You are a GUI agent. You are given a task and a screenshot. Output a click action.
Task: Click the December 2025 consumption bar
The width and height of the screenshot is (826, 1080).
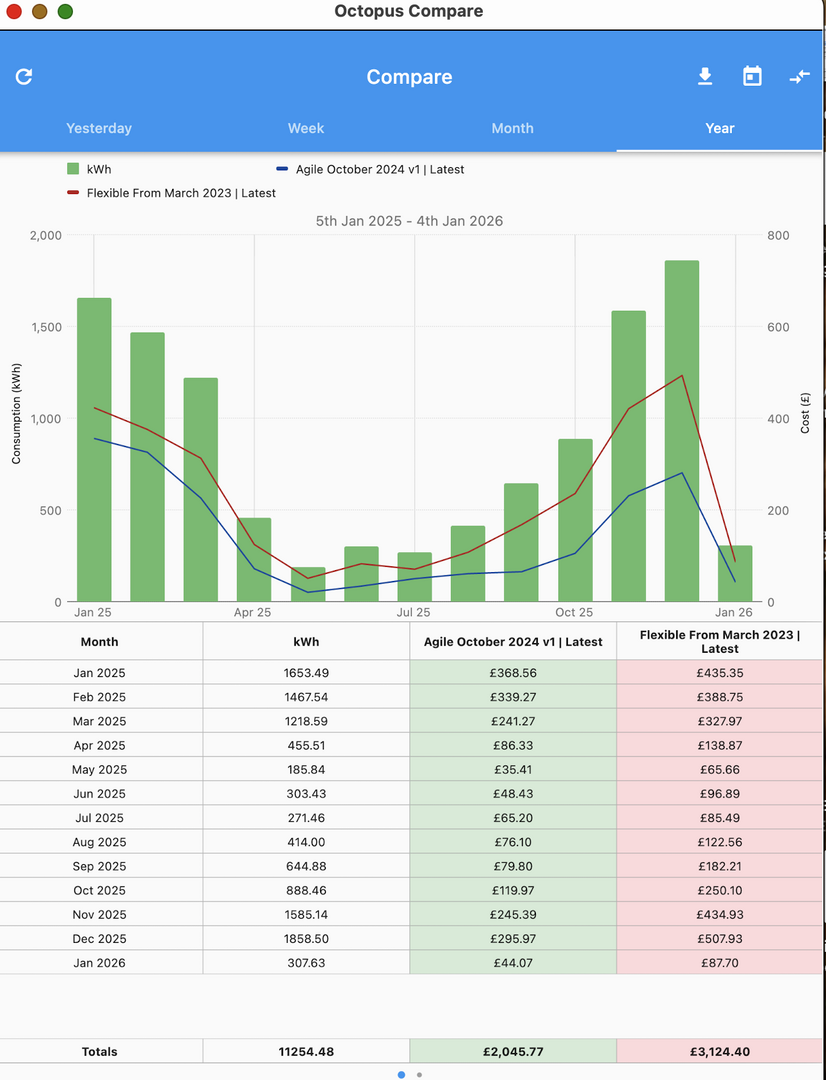[682, 430]
